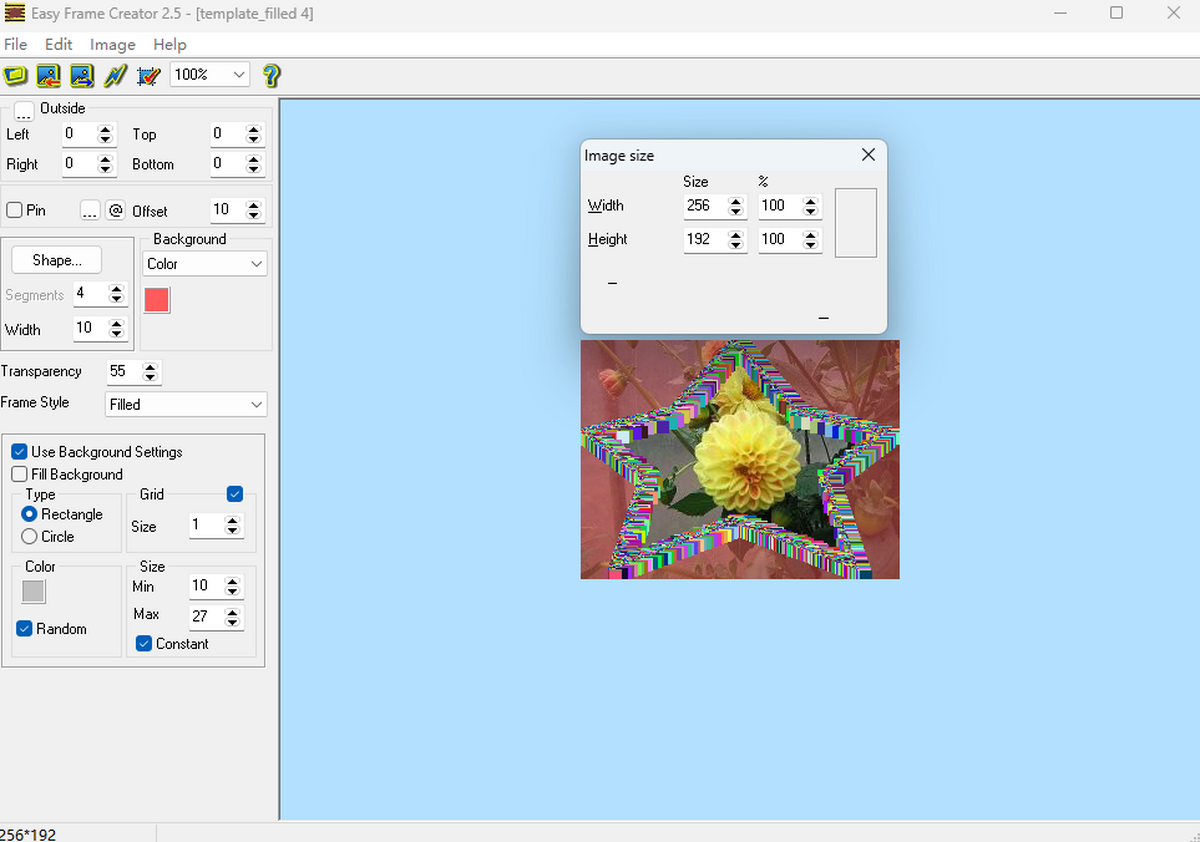Screen dimensions: 1200x842
Task: Increase the Top outside value
Action: [x=254, y=129]
